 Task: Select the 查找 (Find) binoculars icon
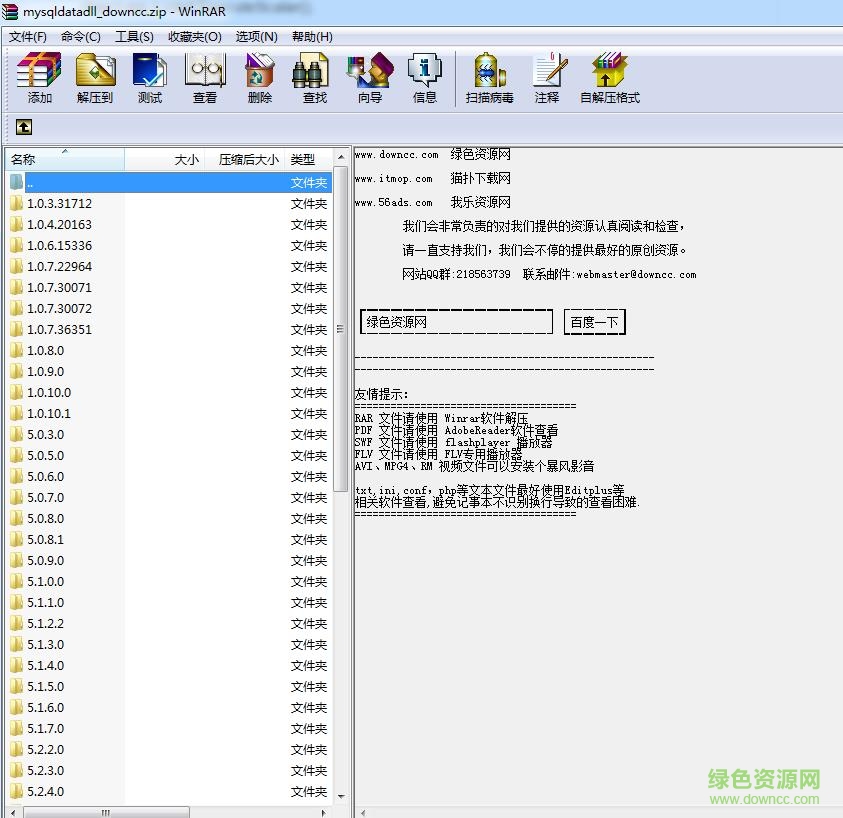point(312,75)
